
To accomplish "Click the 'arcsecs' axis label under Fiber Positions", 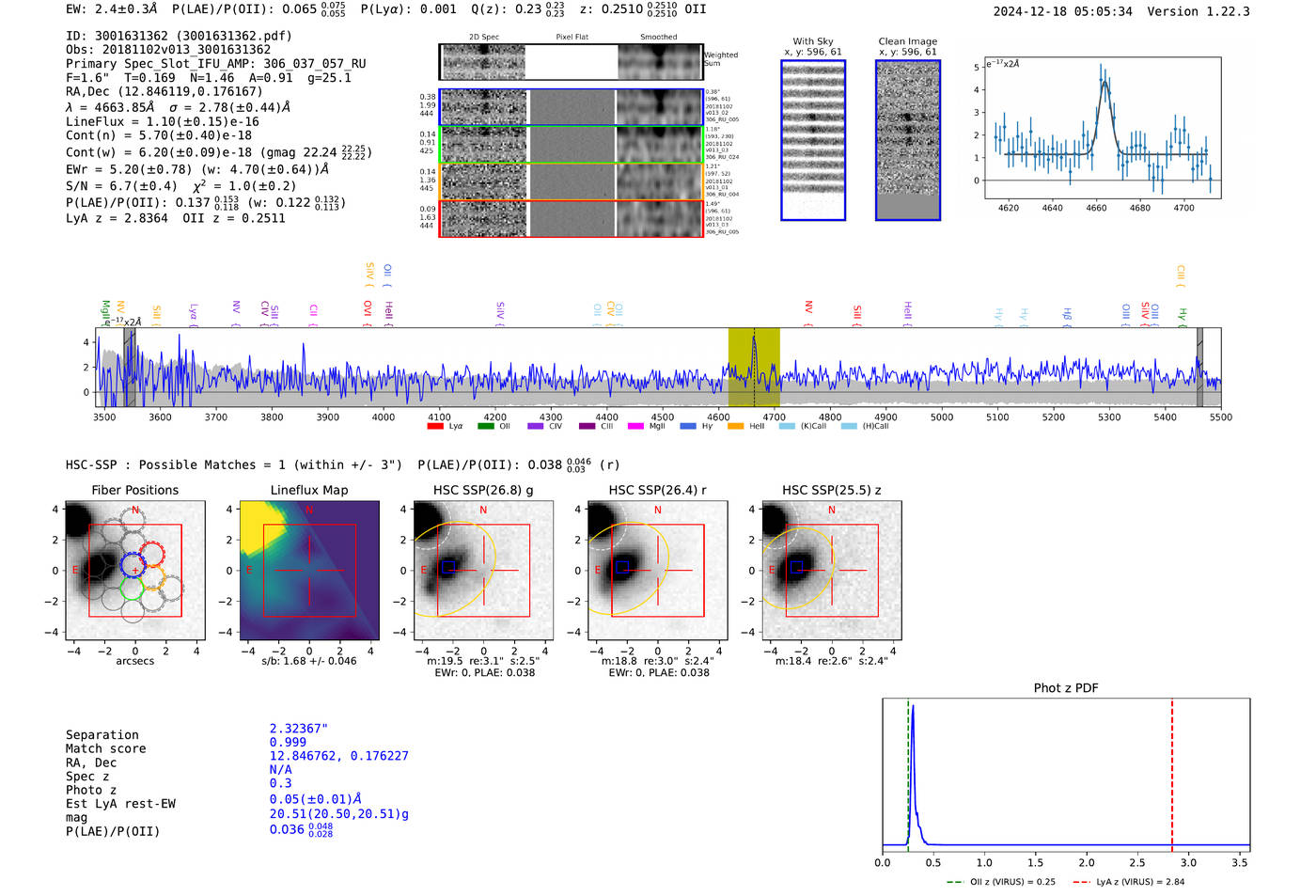I will pyautogui.click(x=135, y=661).
